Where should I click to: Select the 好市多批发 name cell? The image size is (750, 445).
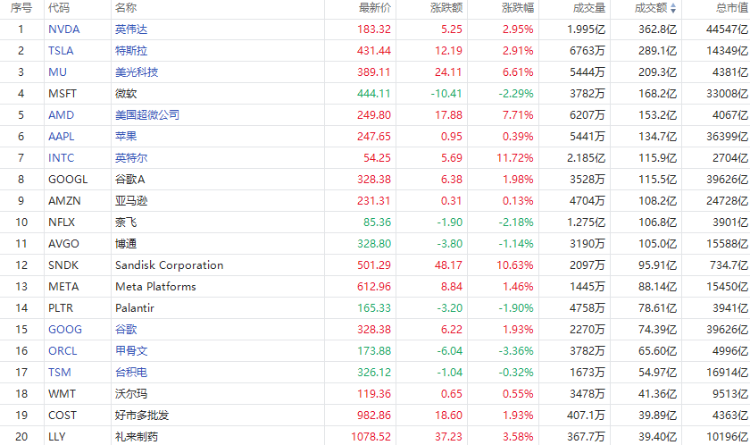tap(142, 415)
